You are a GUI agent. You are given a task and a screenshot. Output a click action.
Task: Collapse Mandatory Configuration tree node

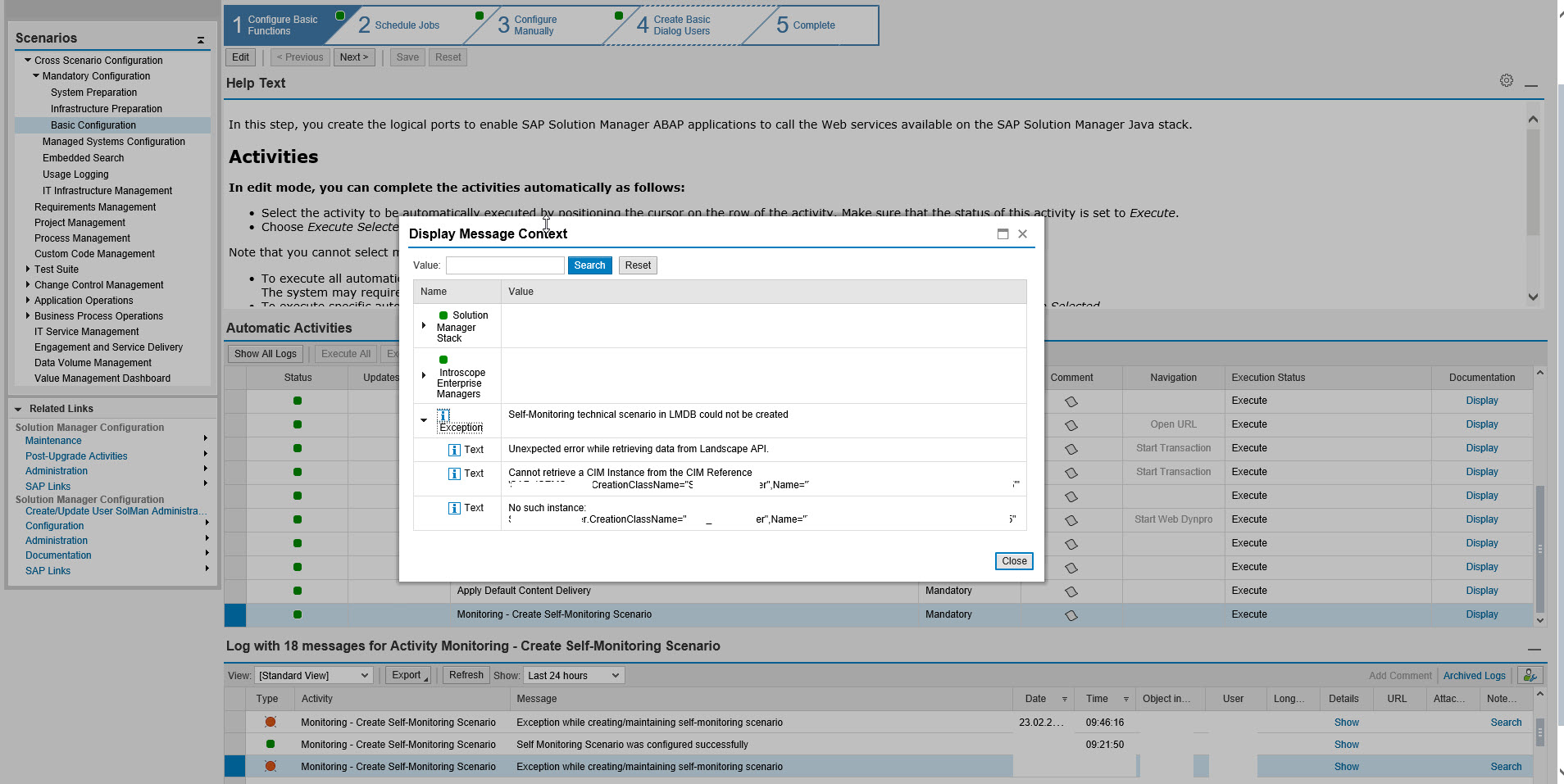(x=36, y=75)
